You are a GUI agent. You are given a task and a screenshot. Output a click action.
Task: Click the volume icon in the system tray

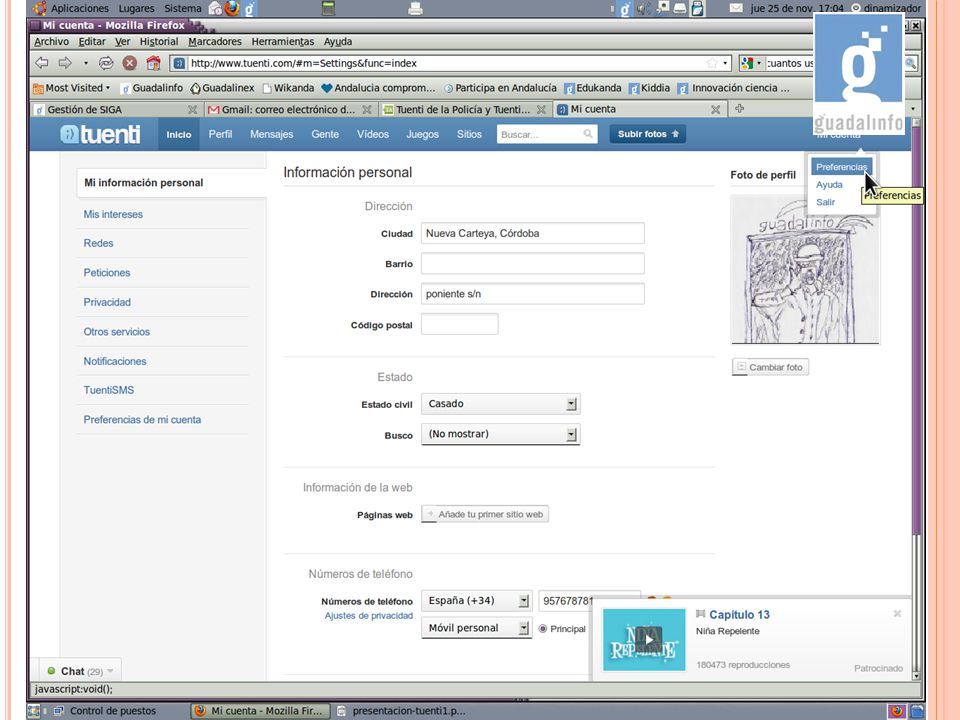point(643,8)
